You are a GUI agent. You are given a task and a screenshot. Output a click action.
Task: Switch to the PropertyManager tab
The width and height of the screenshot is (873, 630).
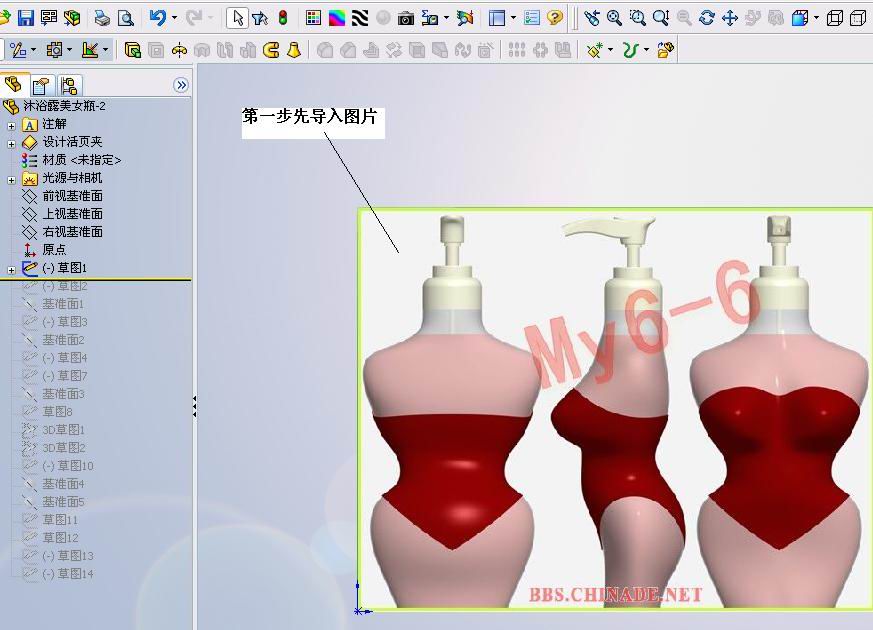click(x=42, y=86)
